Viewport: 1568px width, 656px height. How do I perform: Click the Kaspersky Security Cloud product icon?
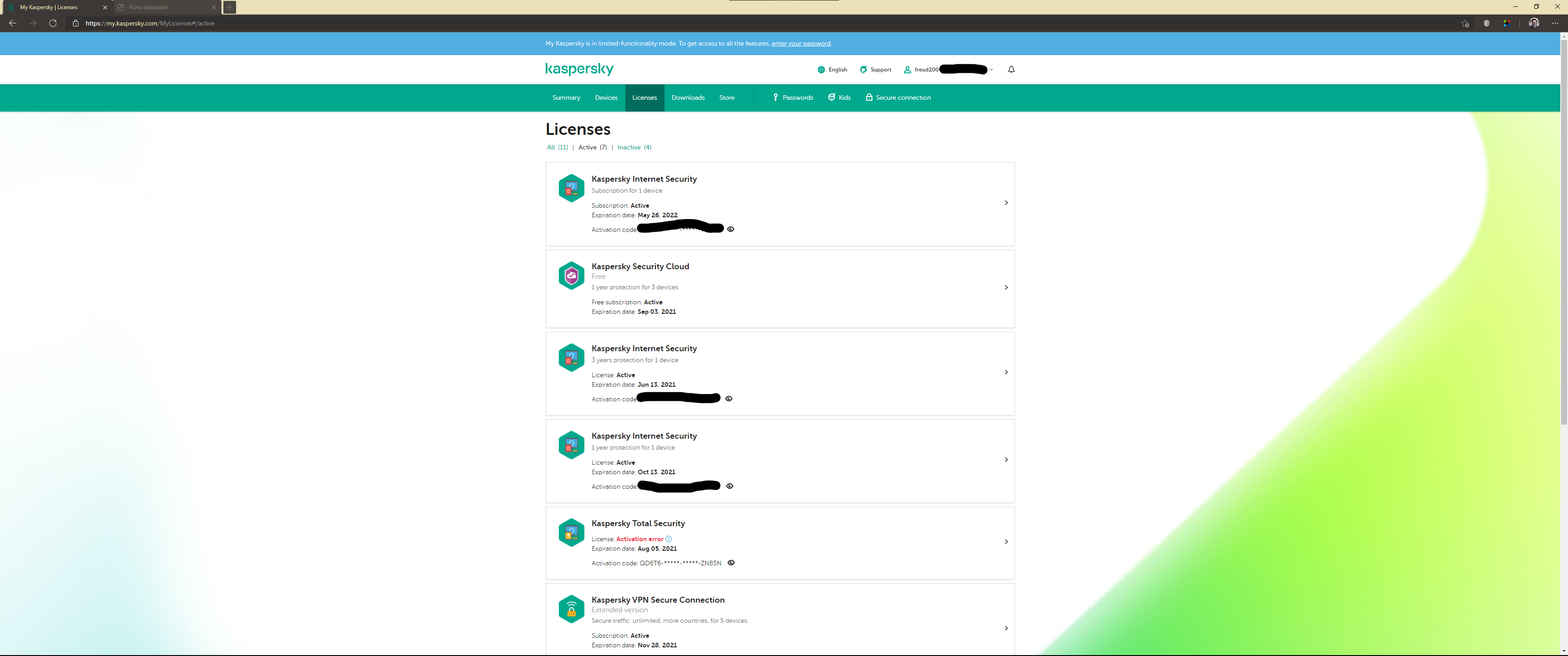(x=571, y=276)
